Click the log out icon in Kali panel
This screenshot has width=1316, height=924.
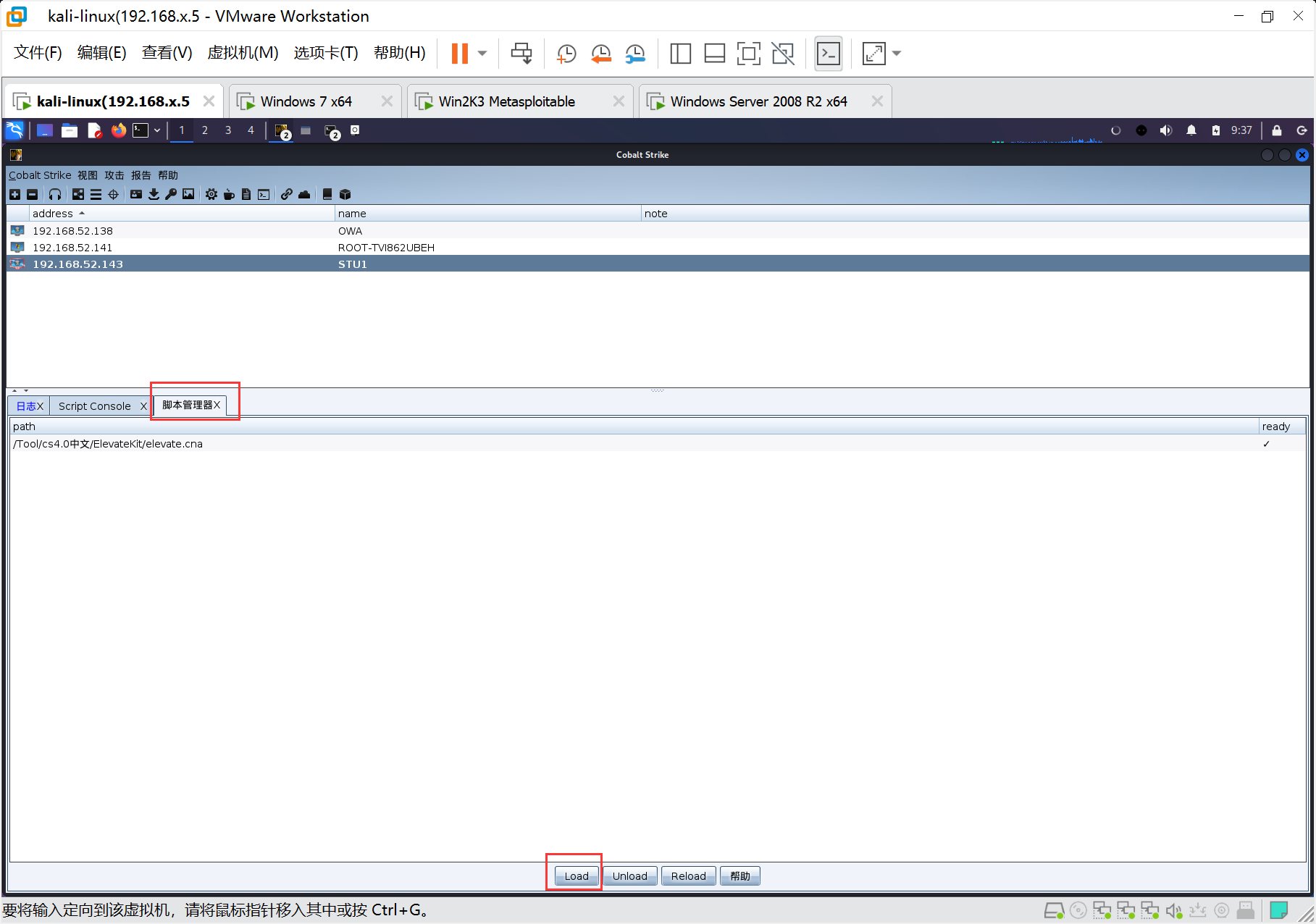[1302, 130]
